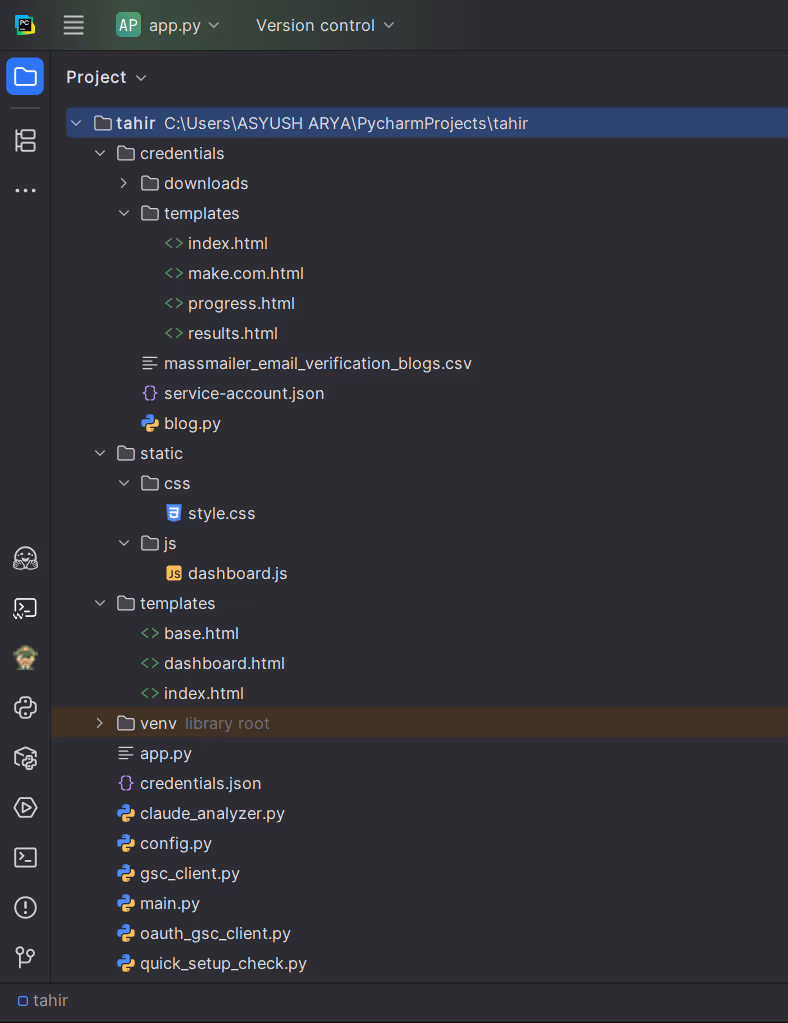
Task: Open the Structure tool window icon
Action: click(25, 140)
